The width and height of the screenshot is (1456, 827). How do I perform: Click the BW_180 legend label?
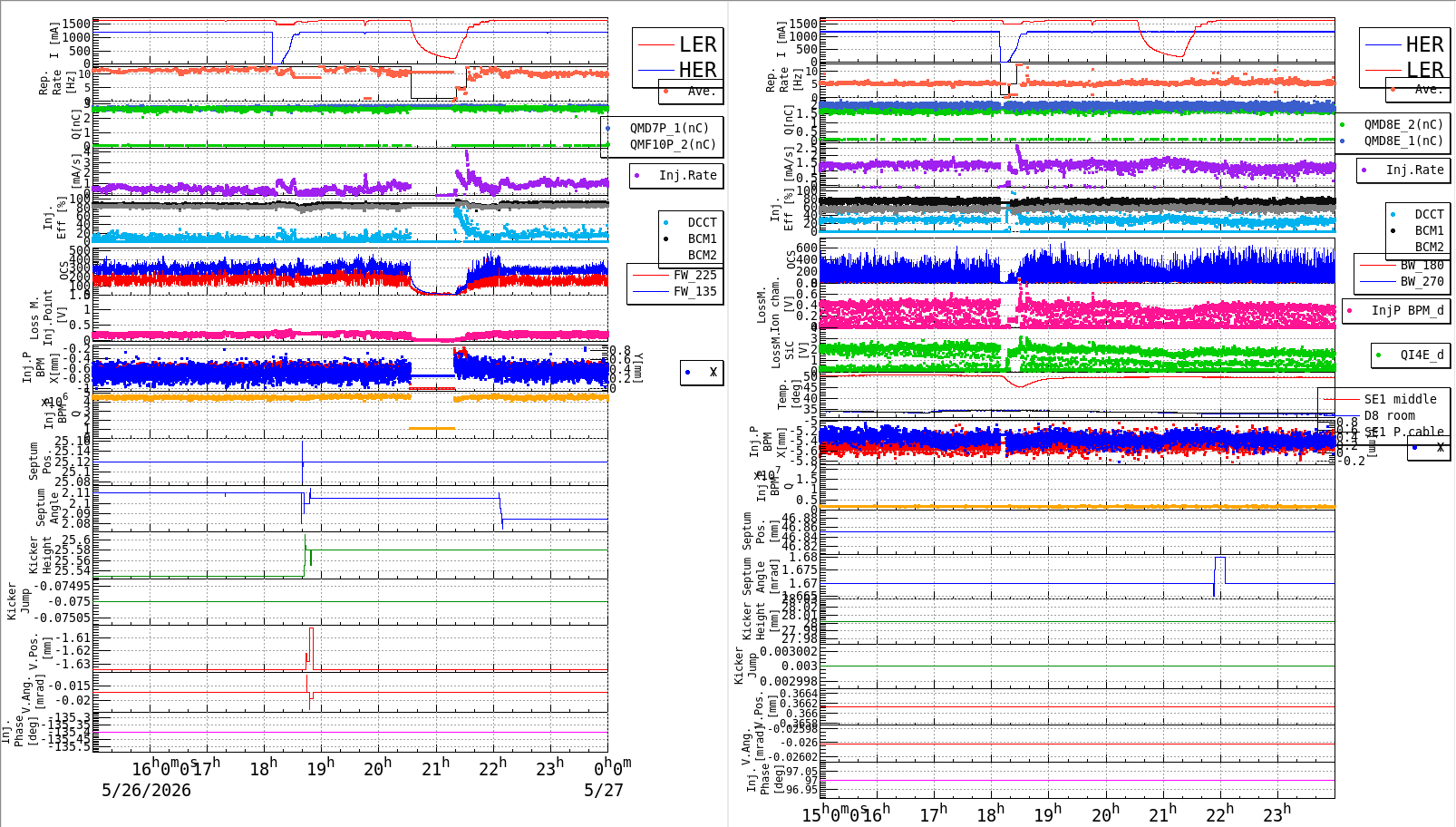(1422, 265)
